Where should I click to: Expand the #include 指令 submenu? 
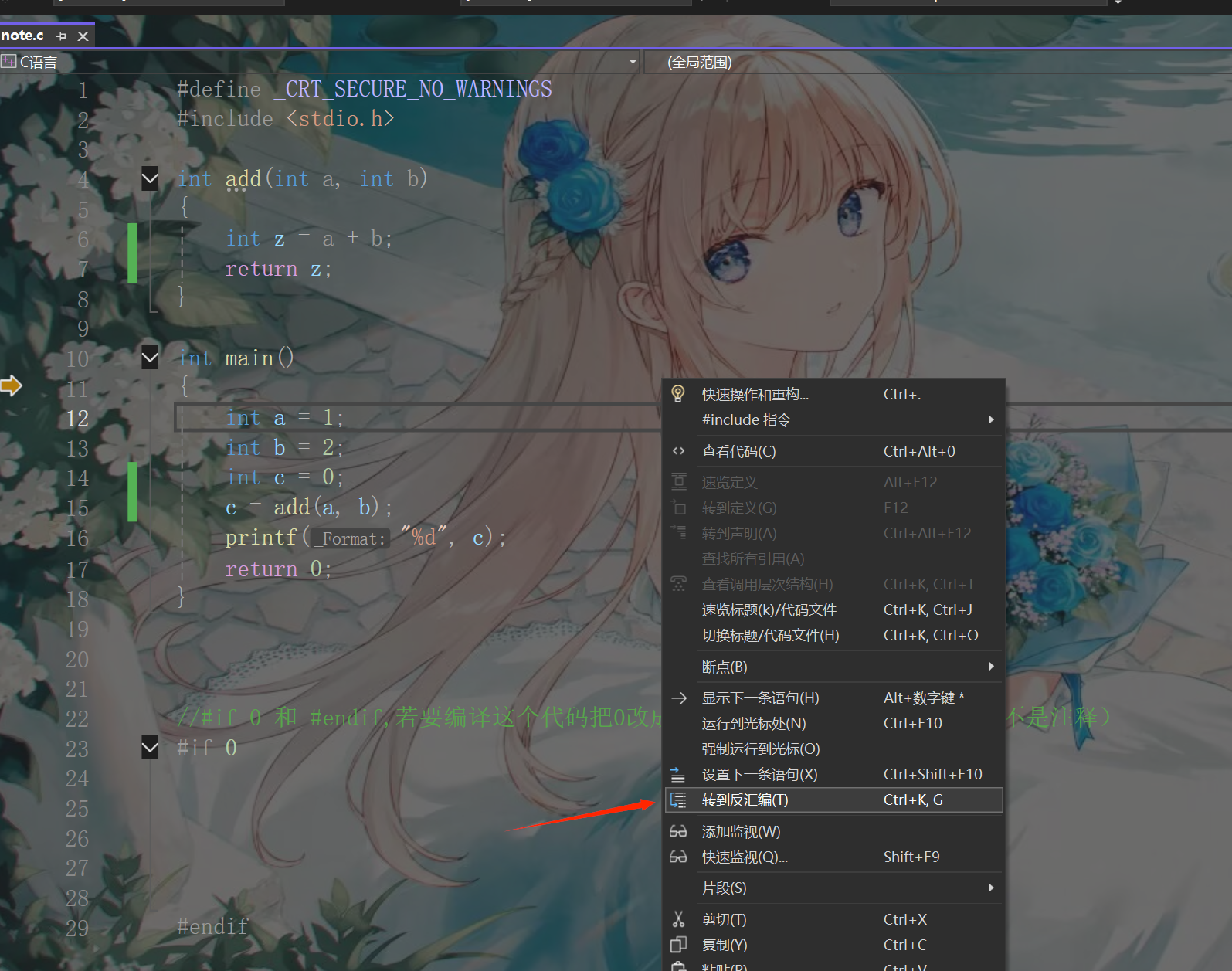(833, 419)
